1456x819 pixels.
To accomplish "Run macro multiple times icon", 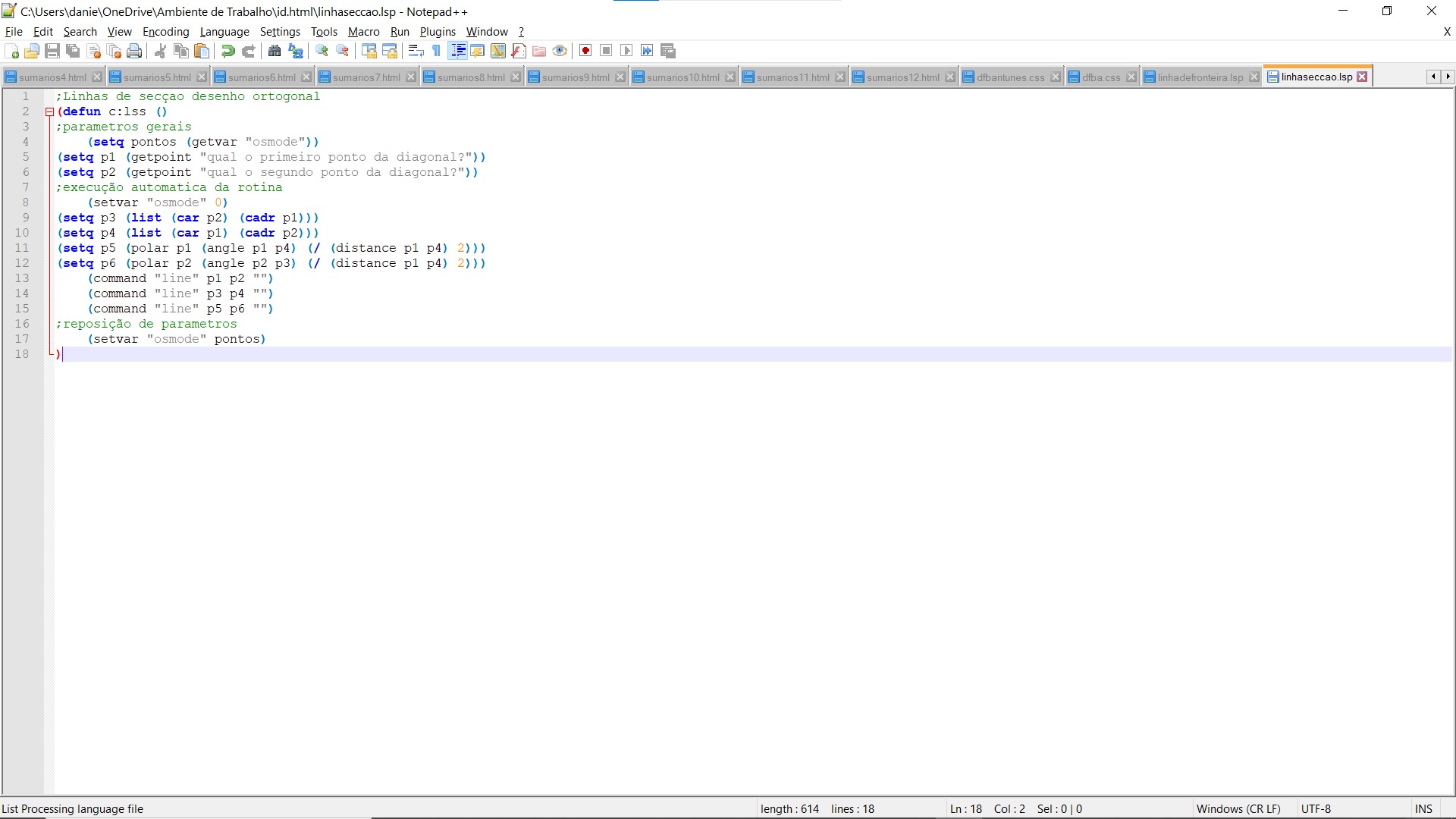I will click(647, 51).
